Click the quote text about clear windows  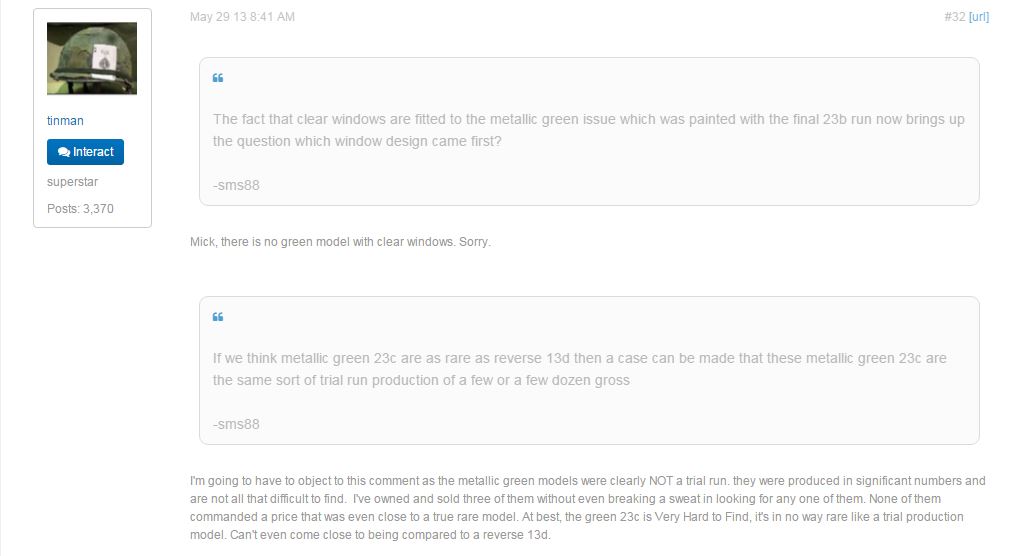pos(588,130)
